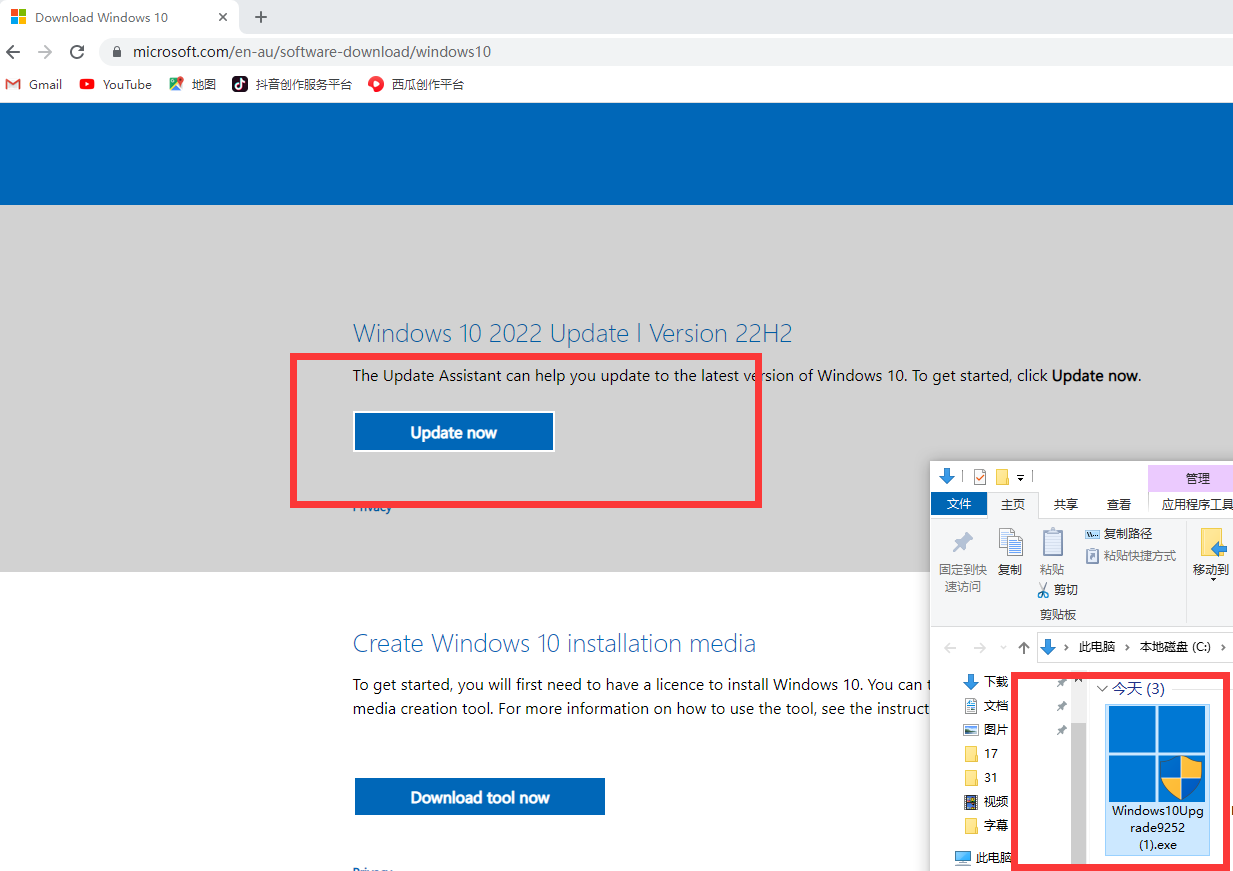Click the browser address bar URL
This screenshot has height=871, width=1233.
[311, 52]
